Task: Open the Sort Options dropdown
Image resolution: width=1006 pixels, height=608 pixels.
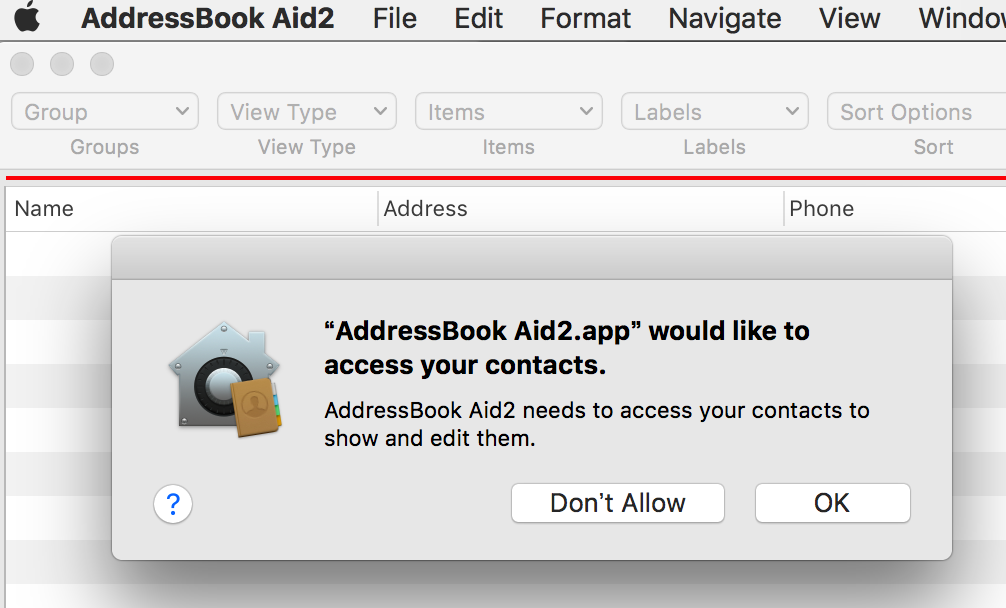Action: tap(915, 112)
